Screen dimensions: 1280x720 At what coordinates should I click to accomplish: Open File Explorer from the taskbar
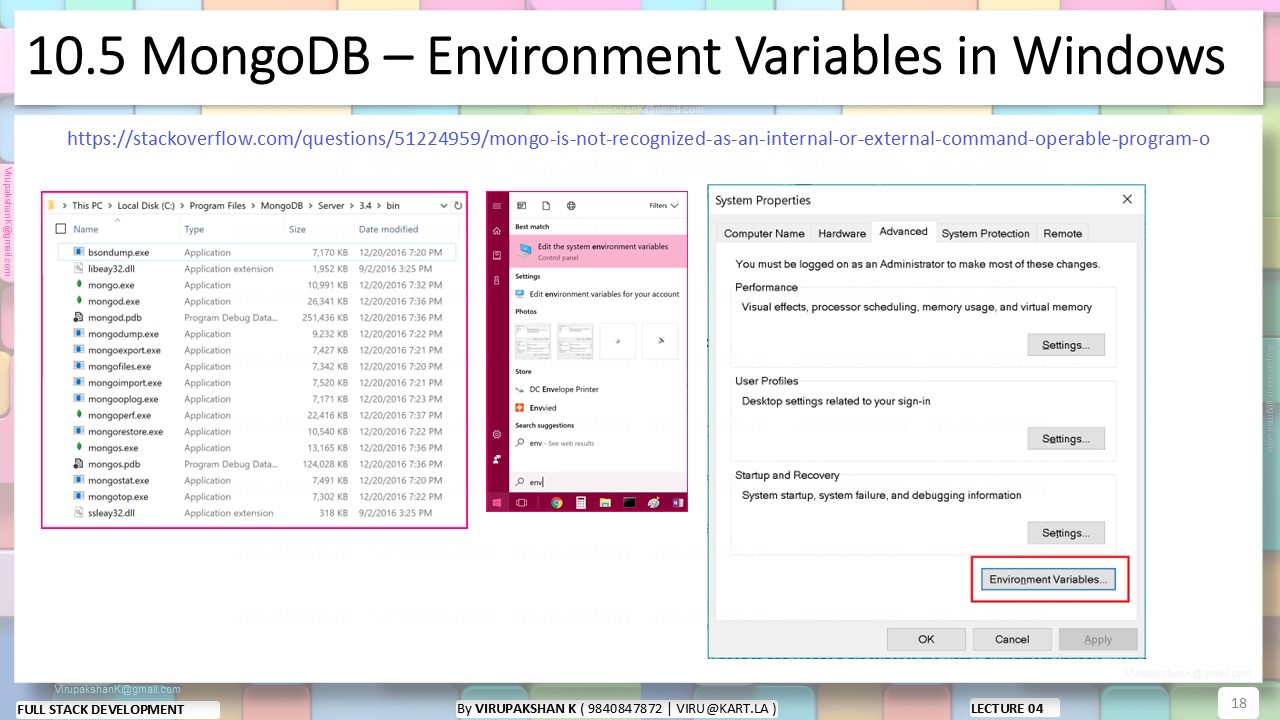tap(605, 503)
